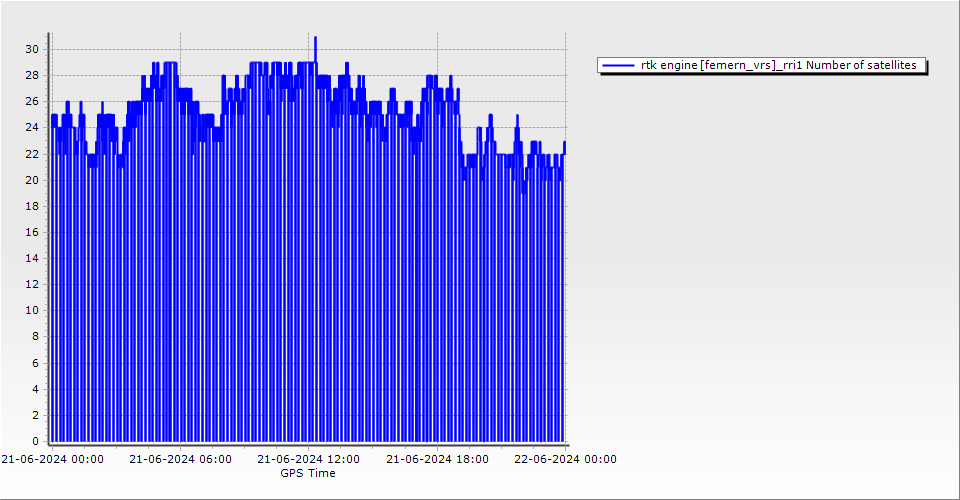The height and width of the screenshot is (500, 960).
Task: Select the y-axis tick label 0
Action: tap(35, 441)
